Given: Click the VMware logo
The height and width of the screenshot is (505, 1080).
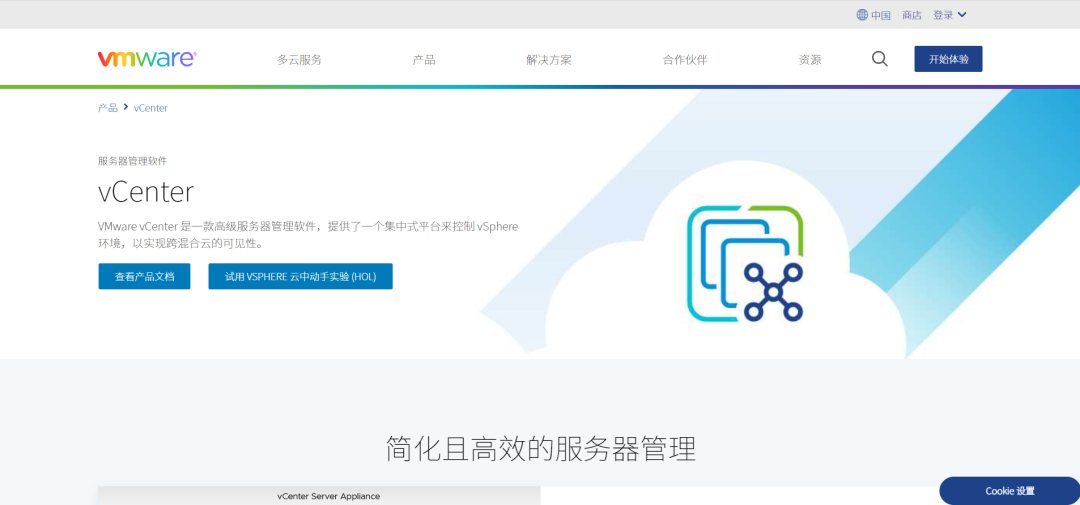Looking at the screenshot, I should click(147, 59).
